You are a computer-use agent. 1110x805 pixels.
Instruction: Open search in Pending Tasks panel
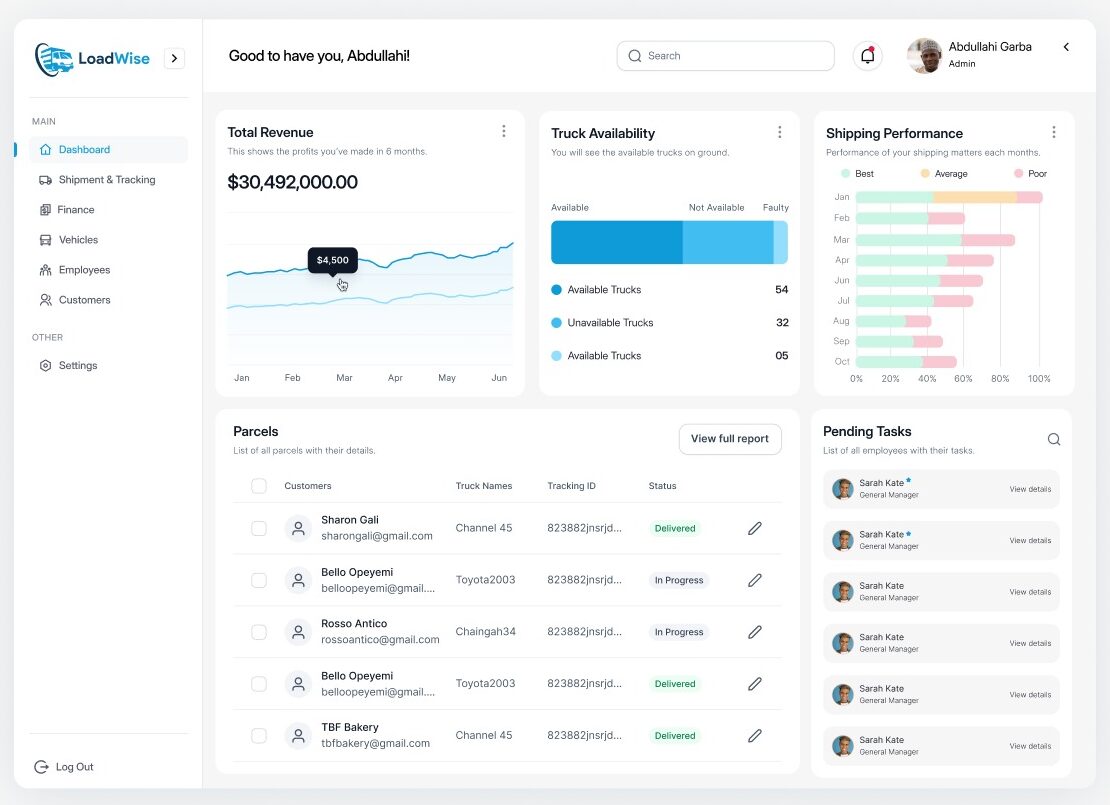pos(1053,439)
